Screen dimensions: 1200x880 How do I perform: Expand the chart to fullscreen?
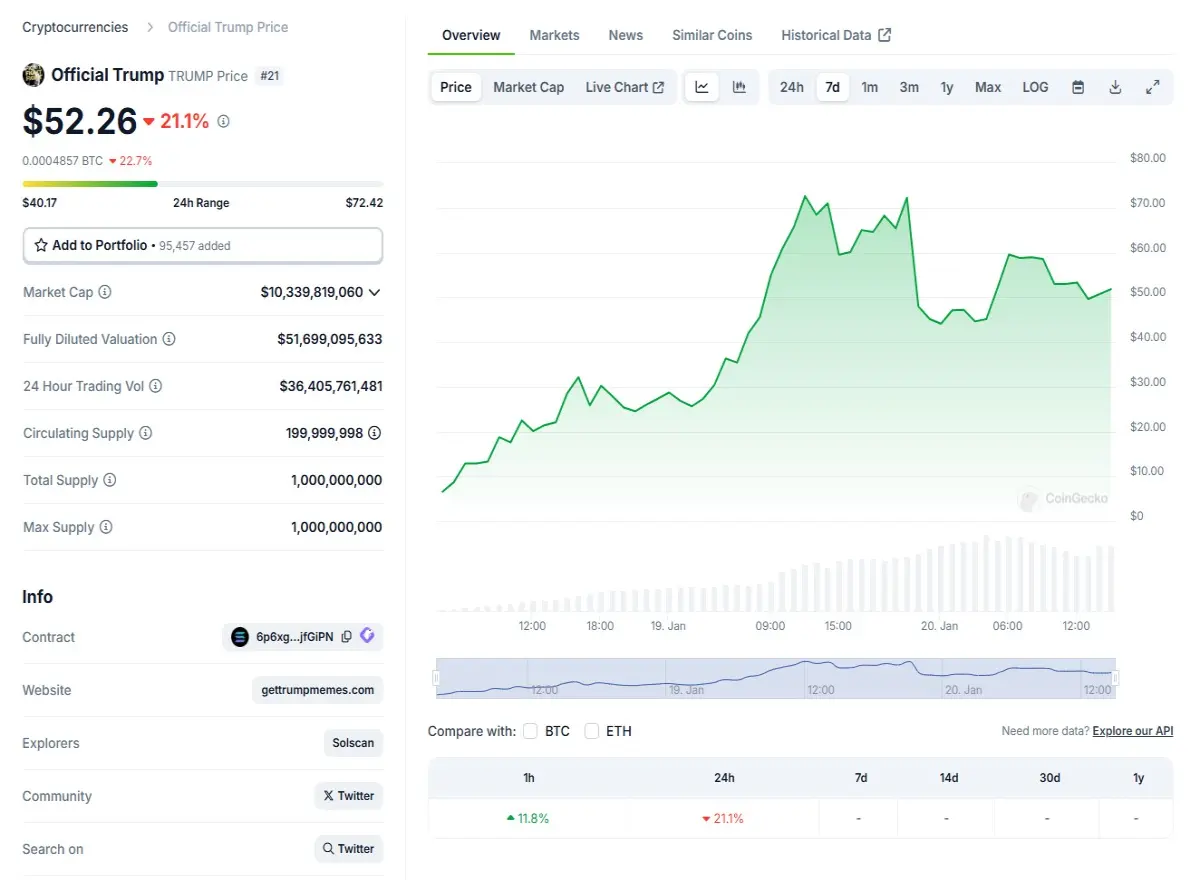coord(1152,87)
